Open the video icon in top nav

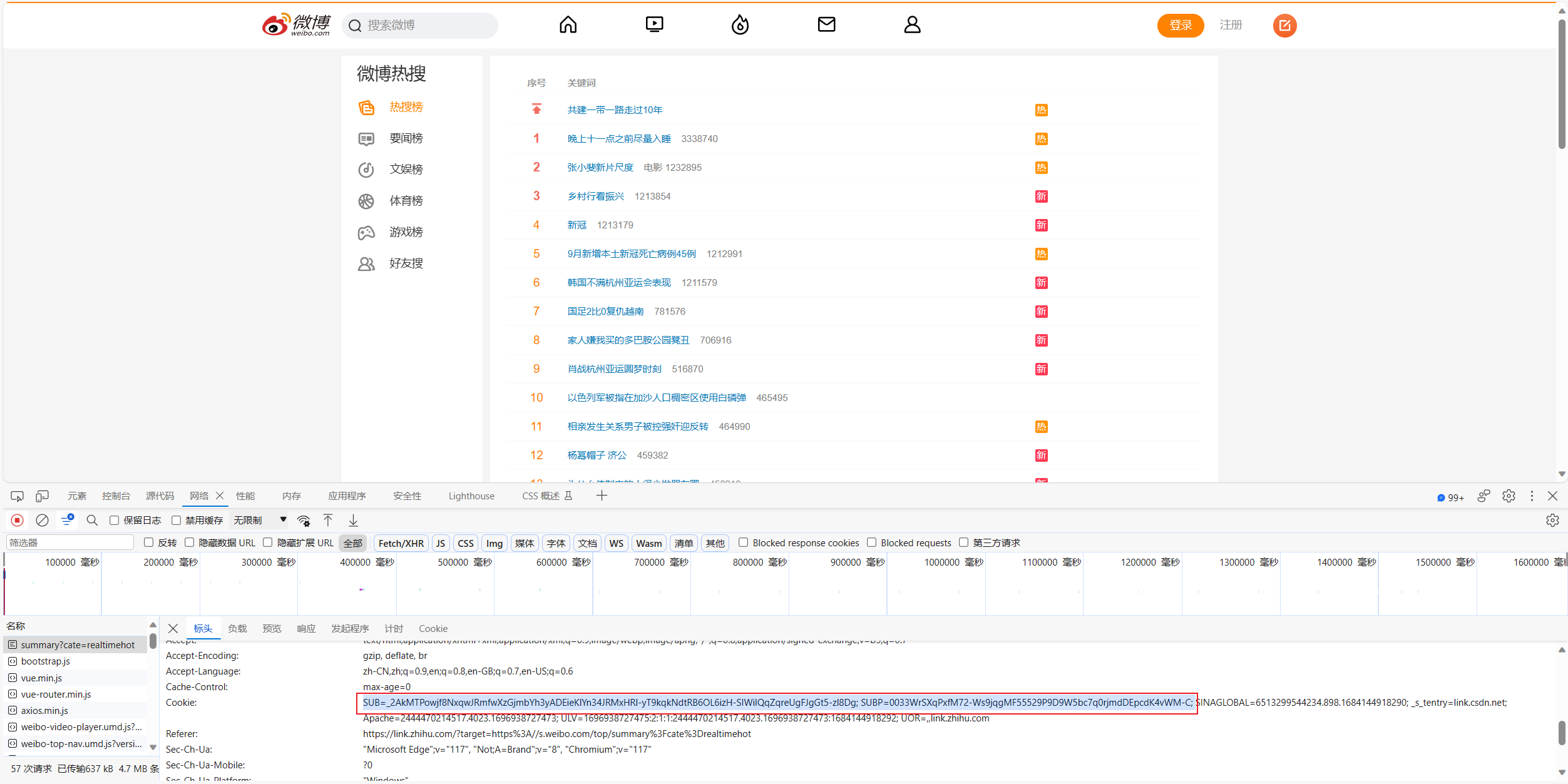[x=654, y=24]
